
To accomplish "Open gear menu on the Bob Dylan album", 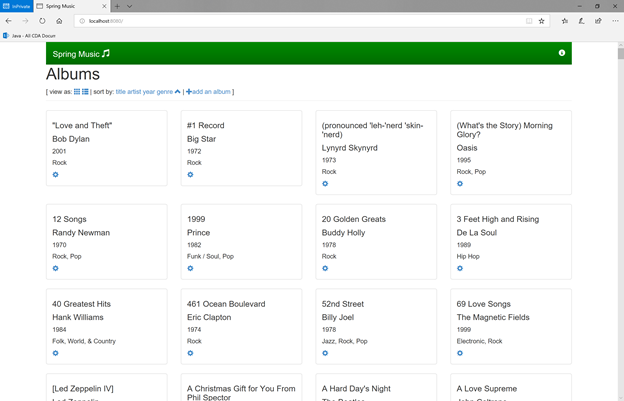I will [55, 175].
